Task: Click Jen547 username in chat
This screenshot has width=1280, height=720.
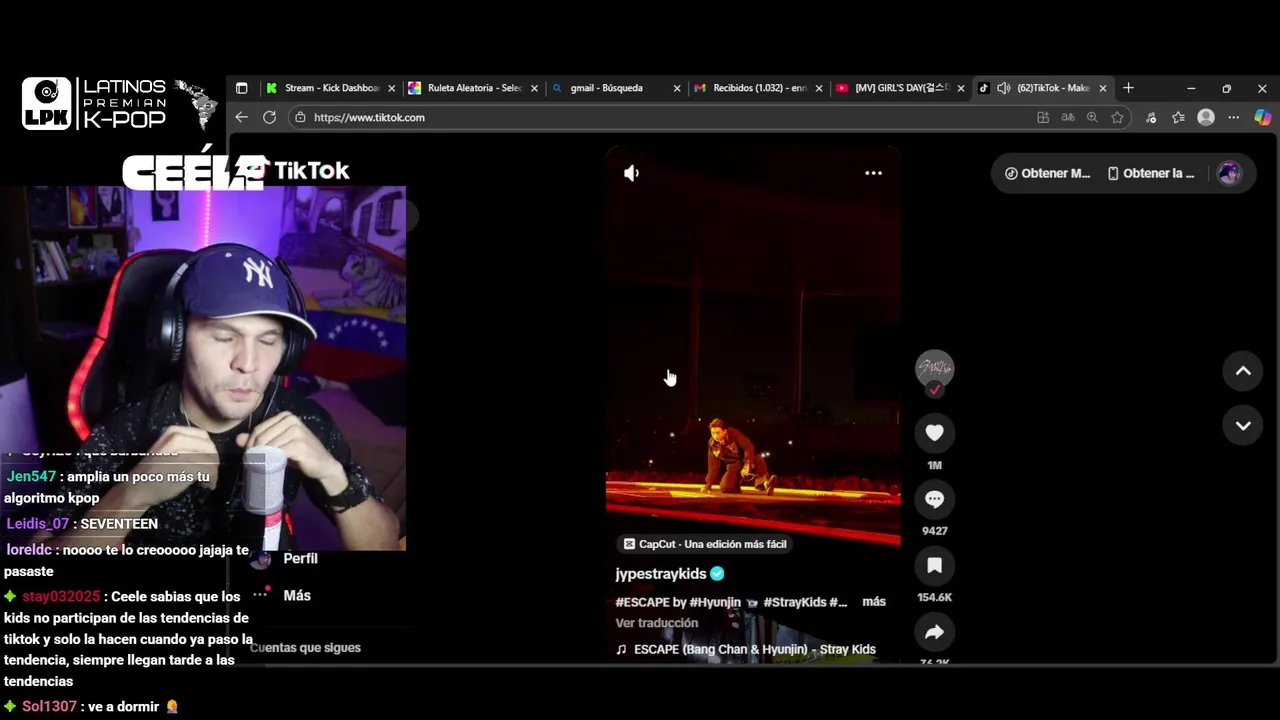Action: [31, 477]
